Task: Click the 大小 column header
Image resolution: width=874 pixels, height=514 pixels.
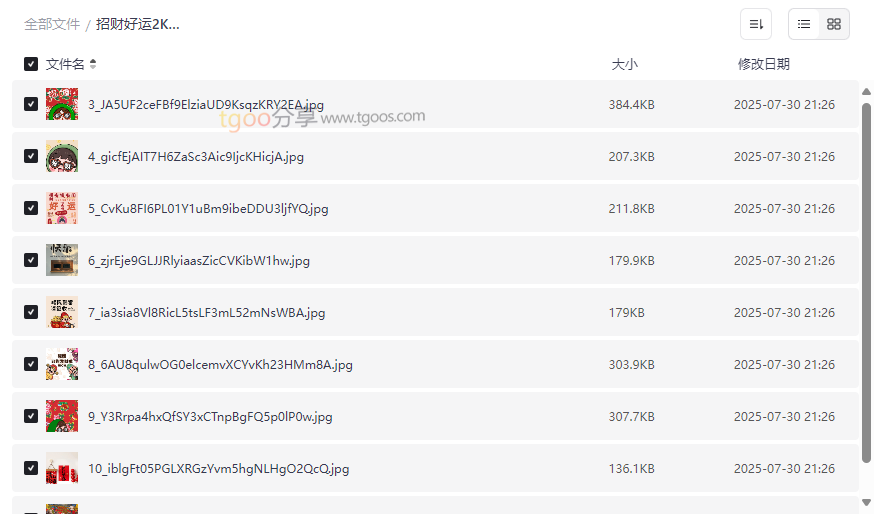Action: coord(624,64)
